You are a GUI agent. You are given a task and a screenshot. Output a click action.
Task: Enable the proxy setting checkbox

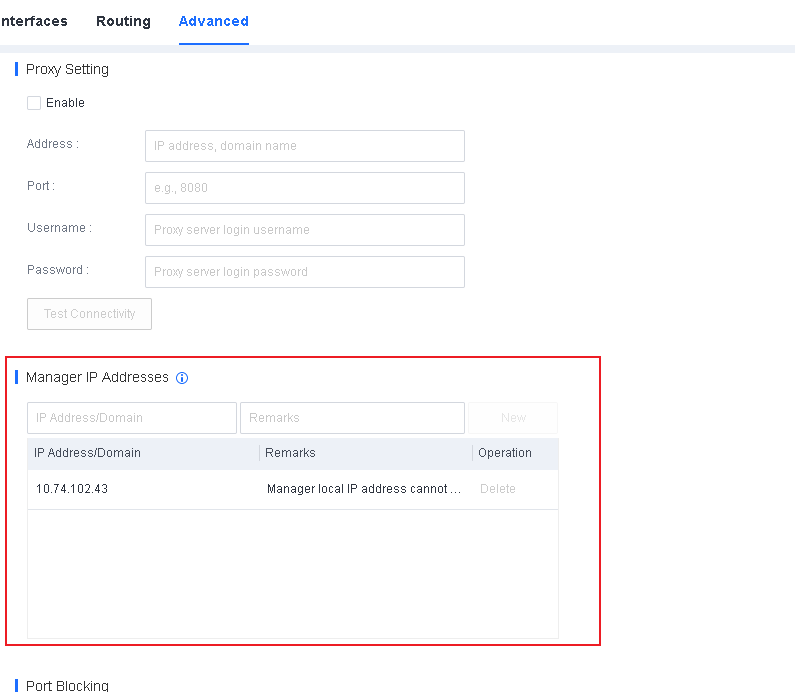(x=34, y=103)
